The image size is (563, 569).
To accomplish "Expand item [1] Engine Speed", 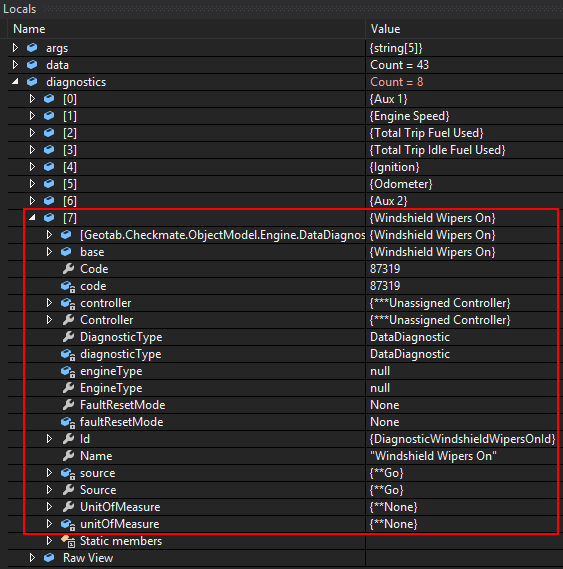I will [32, 116].
